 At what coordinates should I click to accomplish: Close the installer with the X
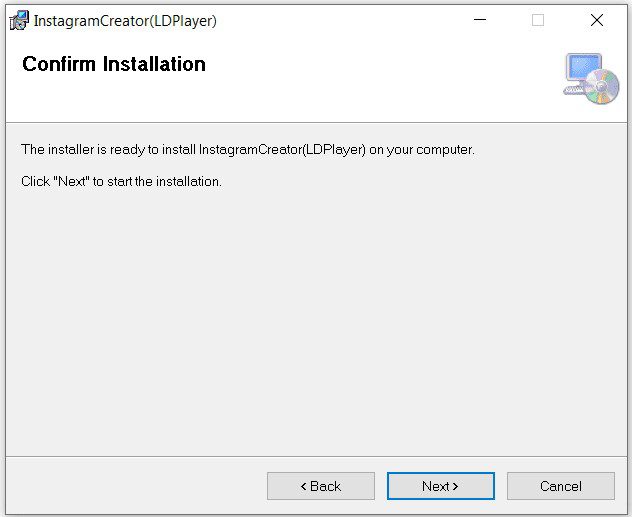[x=597, y=20]
